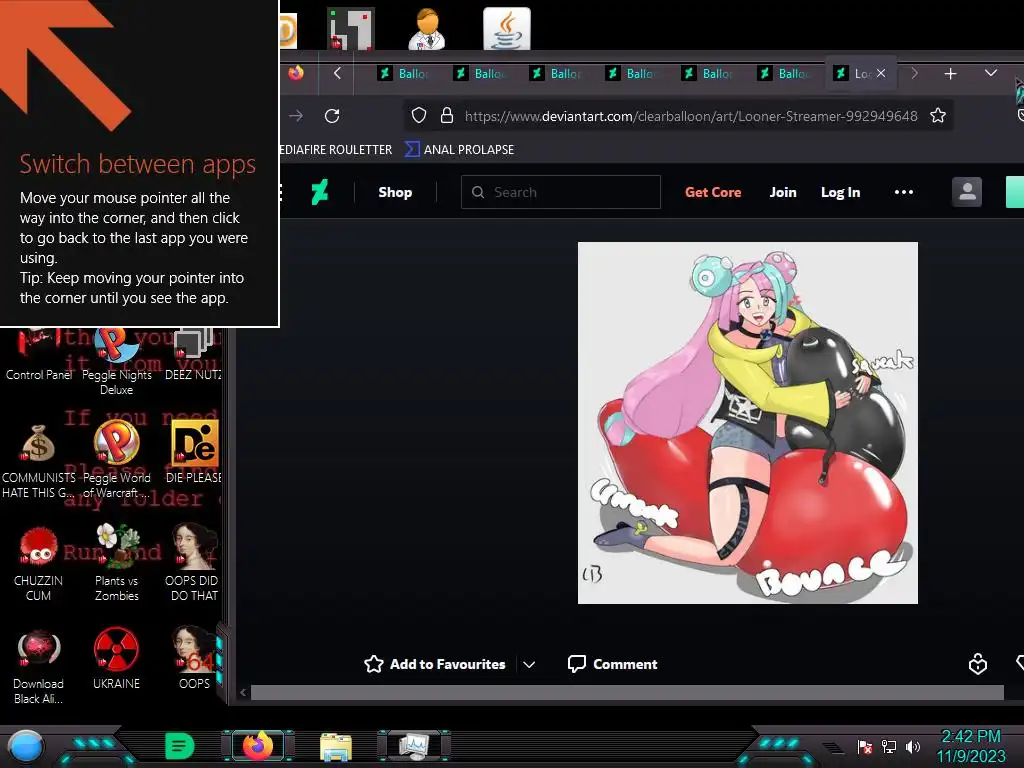Open the ANAL PROLAPSE bookmark
Image resolution: width=1024 pixels, height=768 pixels.
click(x=460, y=150)
